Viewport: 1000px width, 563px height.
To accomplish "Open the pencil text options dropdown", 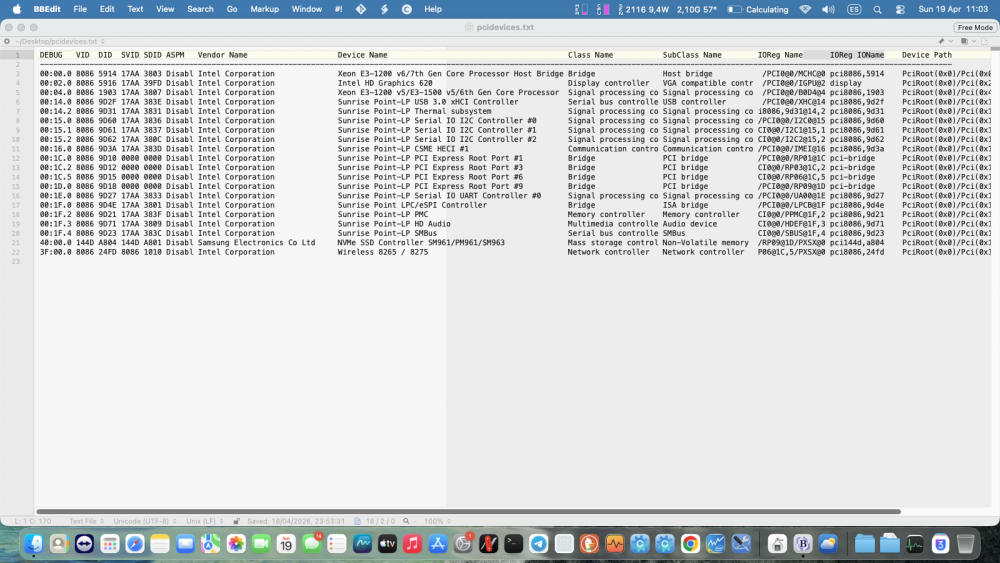I will (945, 41).
